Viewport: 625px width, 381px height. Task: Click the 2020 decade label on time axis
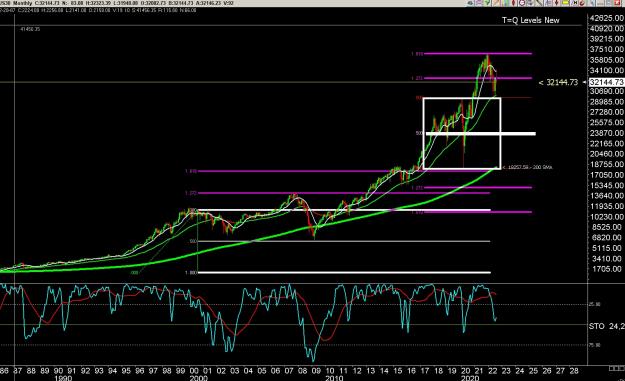tap(470, 378)
